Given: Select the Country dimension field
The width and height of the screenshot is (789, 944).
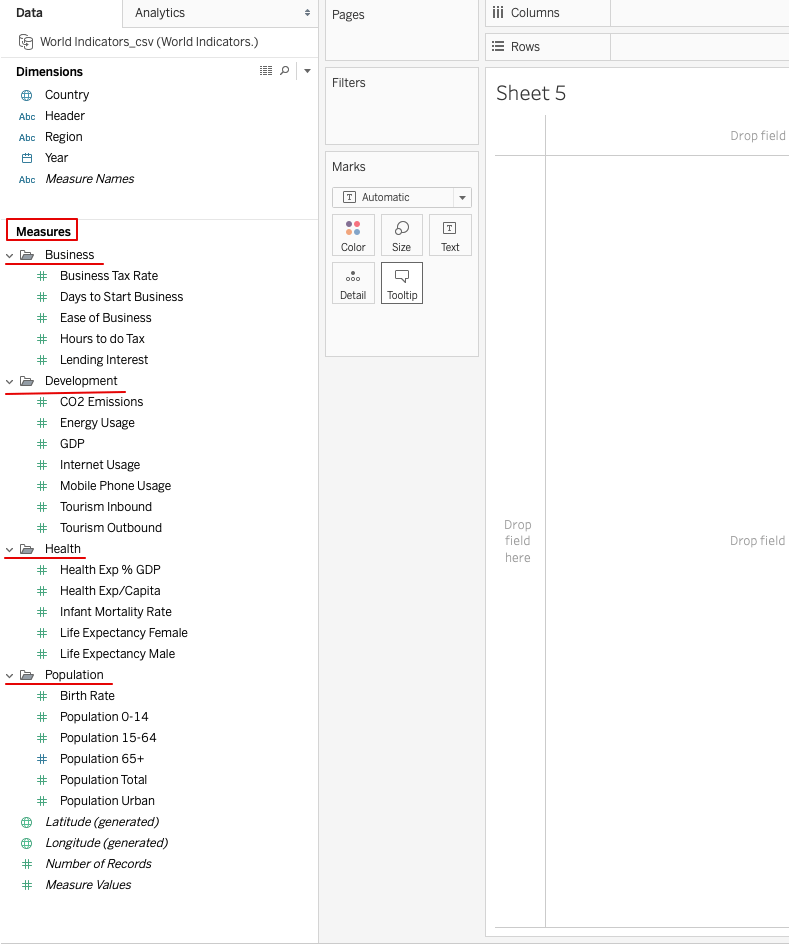Looking at the screenshot, I should click(67, 95).
